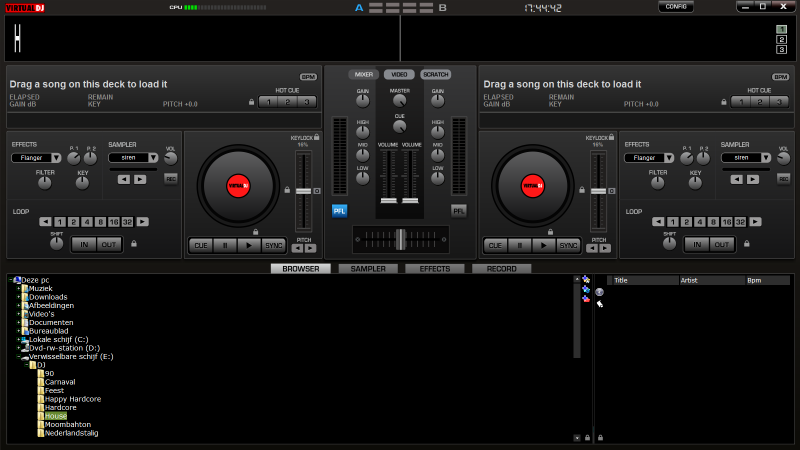
Task: Click the left turntable jog wheel
Action: tap(238, 186)
